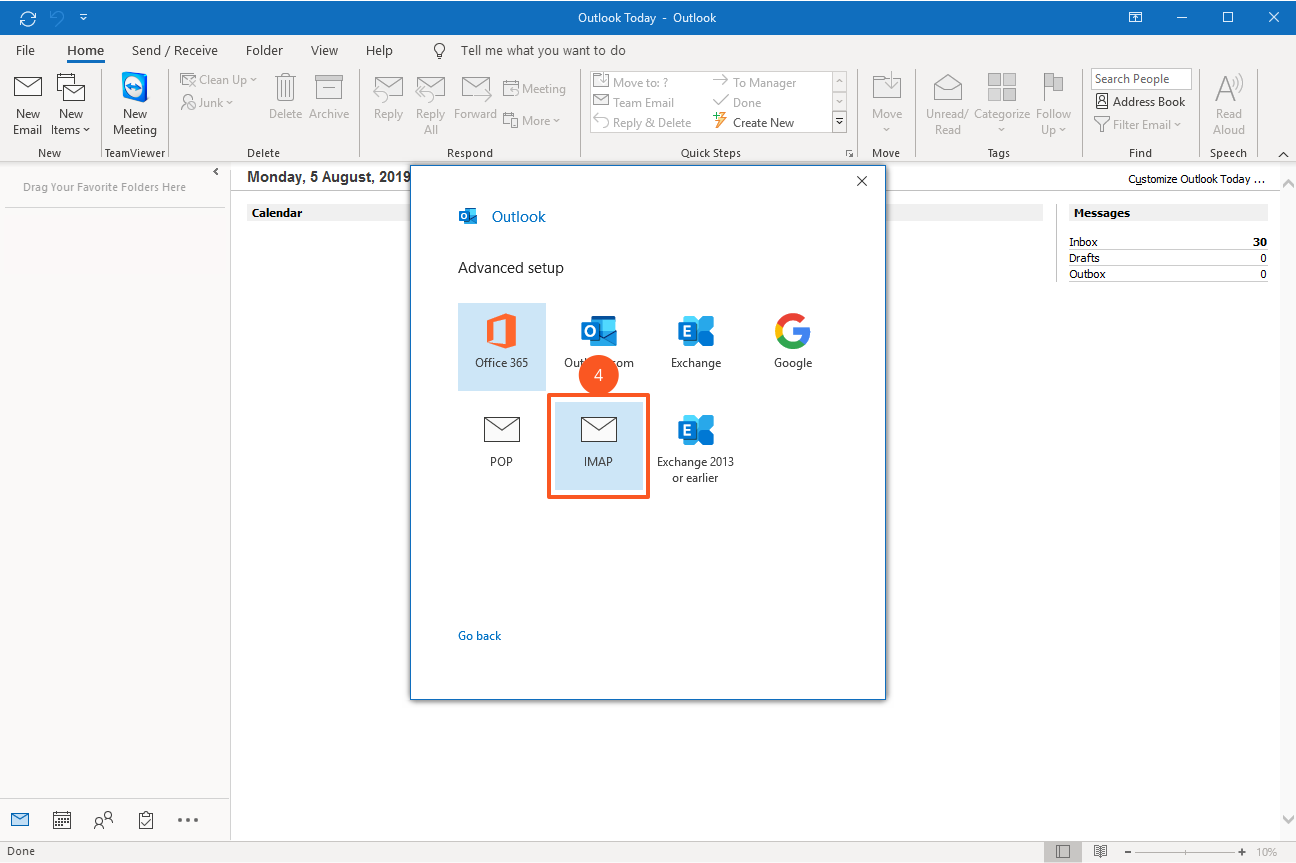Click the Search People field
Screen dimensions: 1296x863
1140,79
